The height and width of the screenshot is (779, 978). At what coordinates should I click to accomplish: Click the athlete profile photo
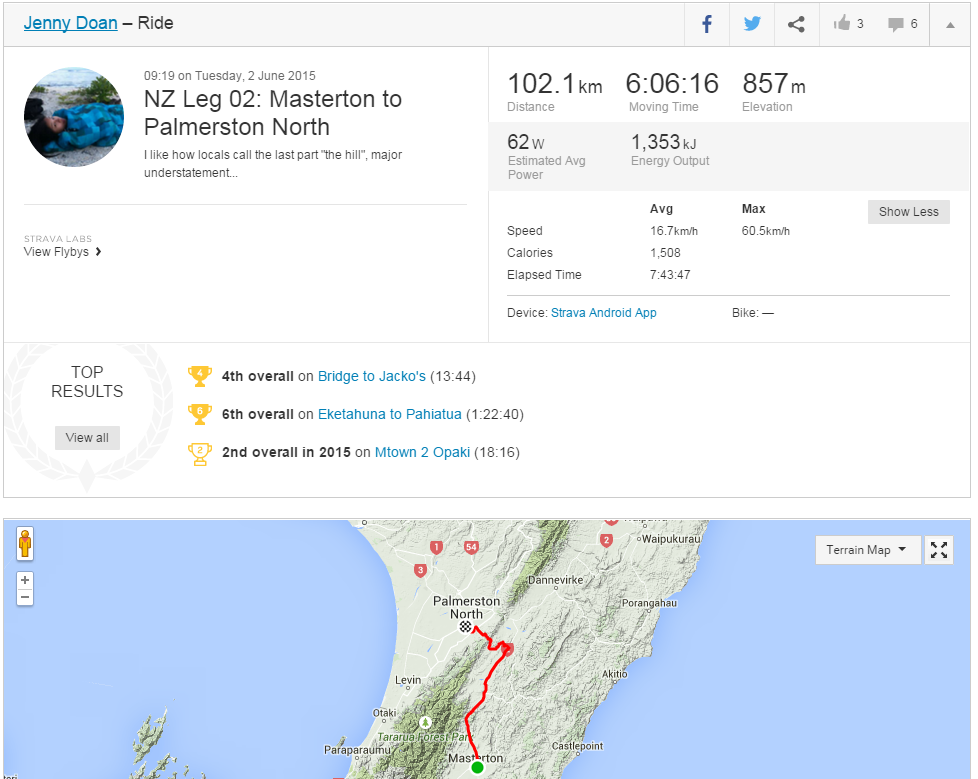[x=74, y=117]
